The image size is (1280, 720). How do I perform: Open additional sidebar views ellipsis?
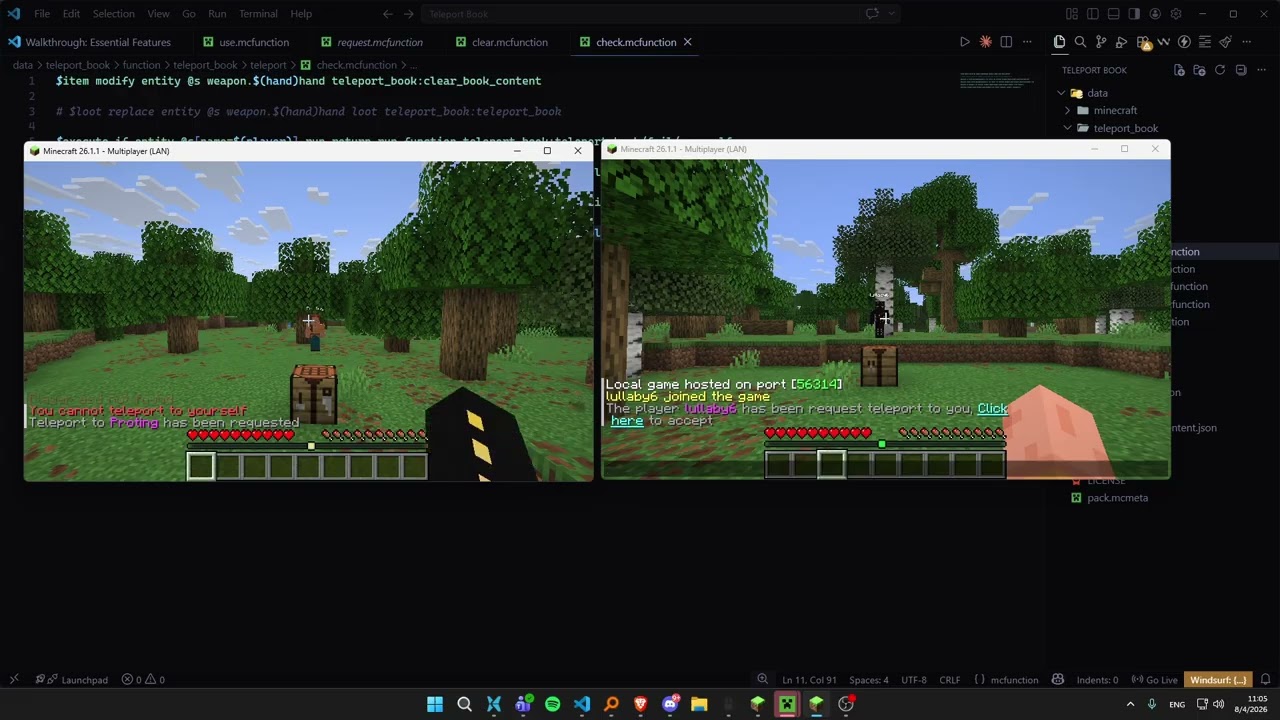[x=1246, y=42]
